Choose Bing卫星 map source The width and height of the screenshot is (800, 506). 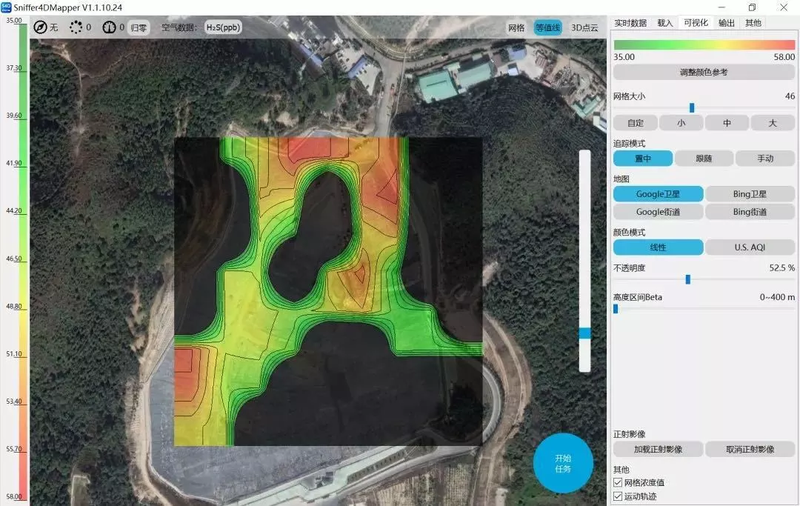[749, 194]
